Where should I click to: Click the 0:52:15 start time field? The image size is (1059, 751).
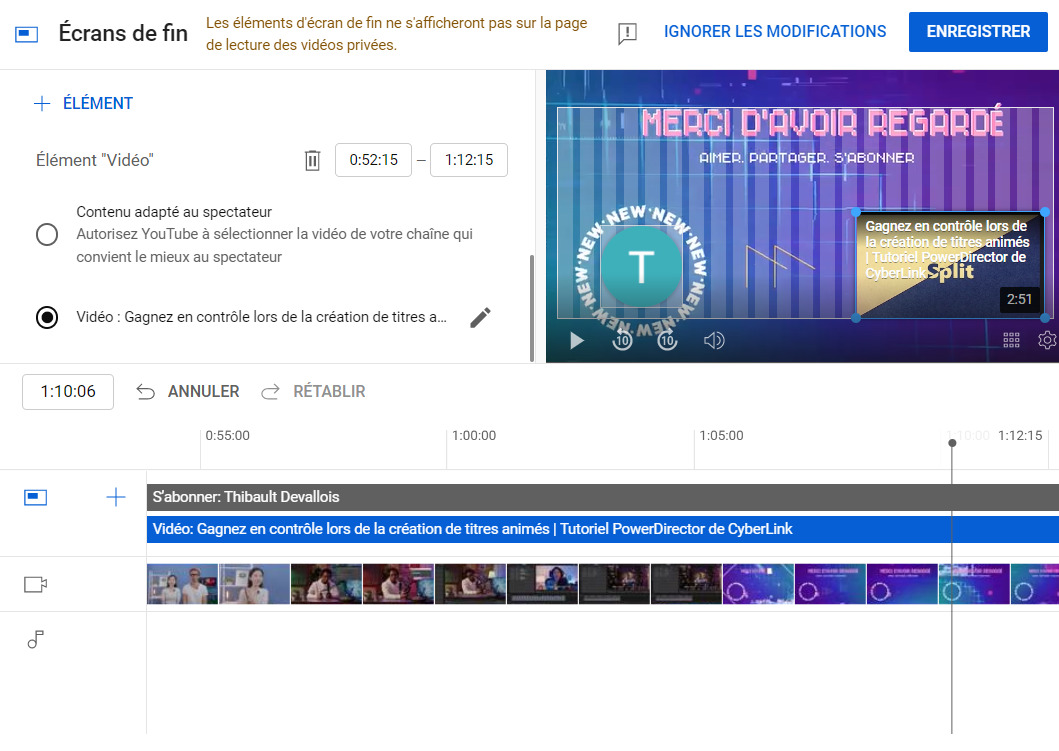pos(373,160)
